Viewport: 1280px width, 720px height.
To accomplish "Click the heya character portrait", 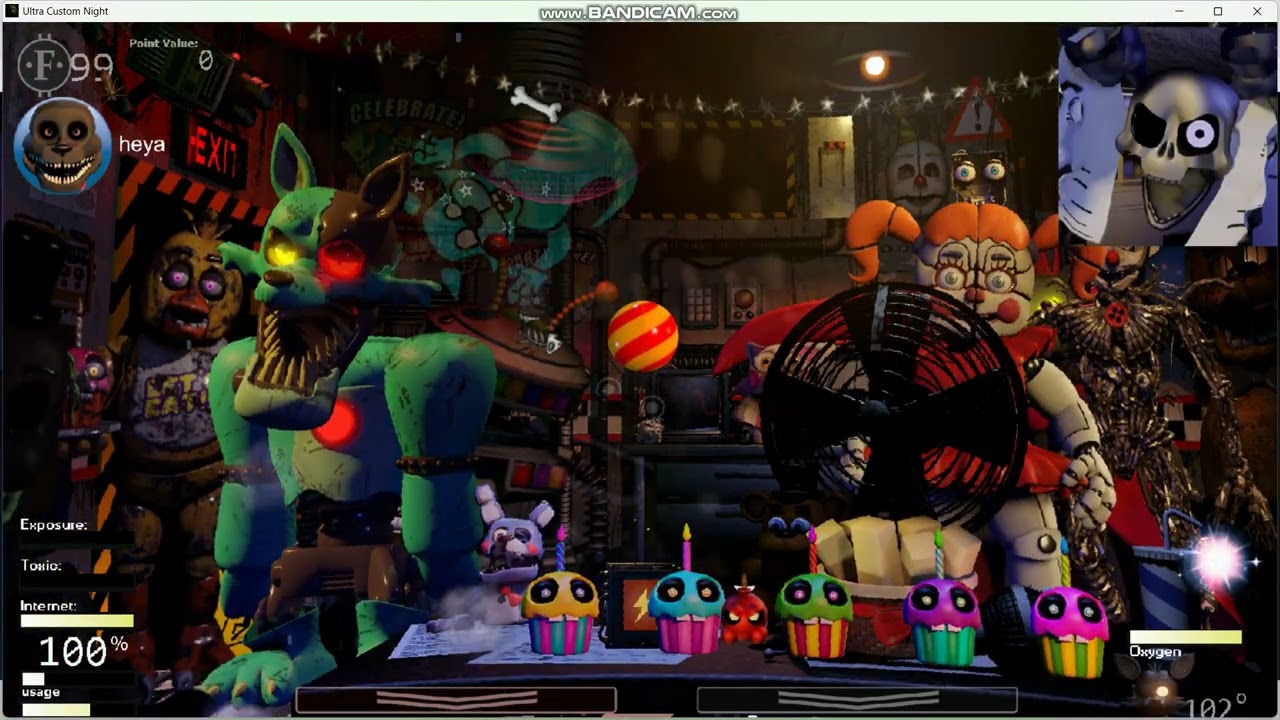I will tap(62, 145).
